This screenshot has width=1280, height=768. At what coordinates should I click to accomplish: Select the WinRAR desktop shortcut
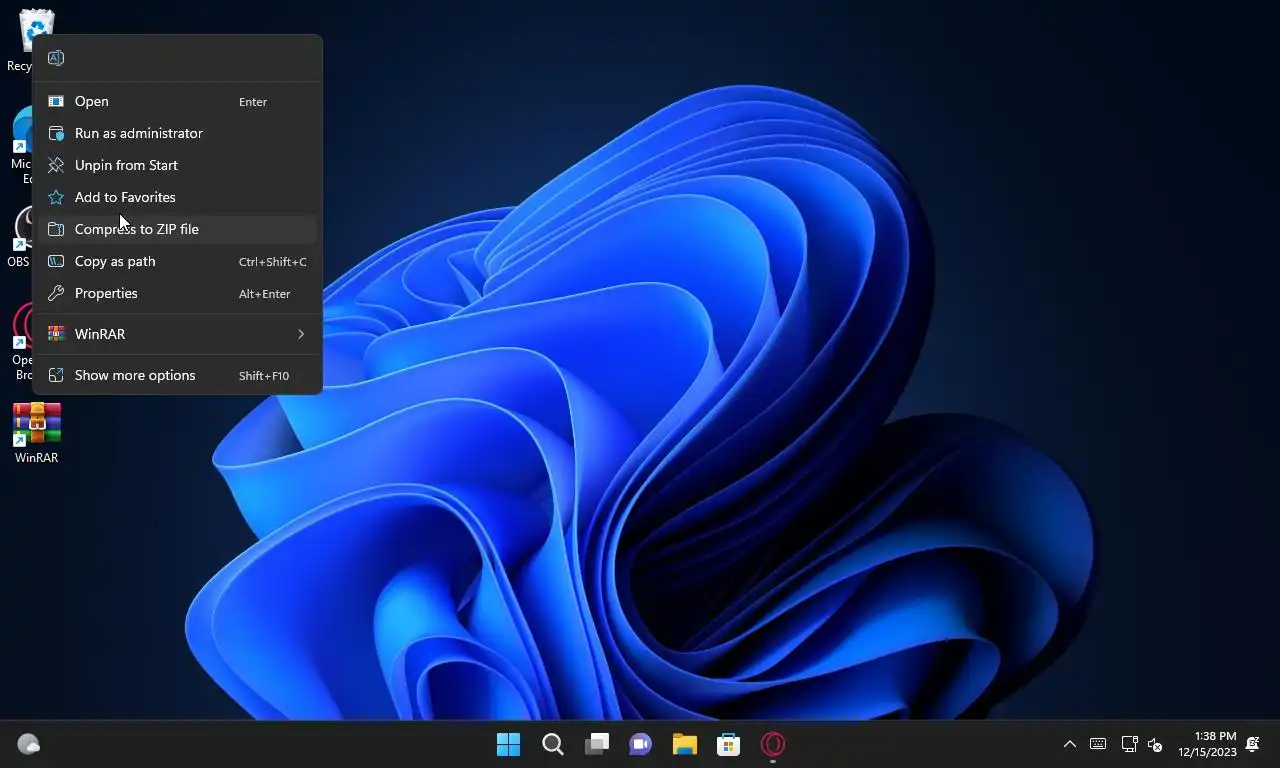(x=37, y=434)
